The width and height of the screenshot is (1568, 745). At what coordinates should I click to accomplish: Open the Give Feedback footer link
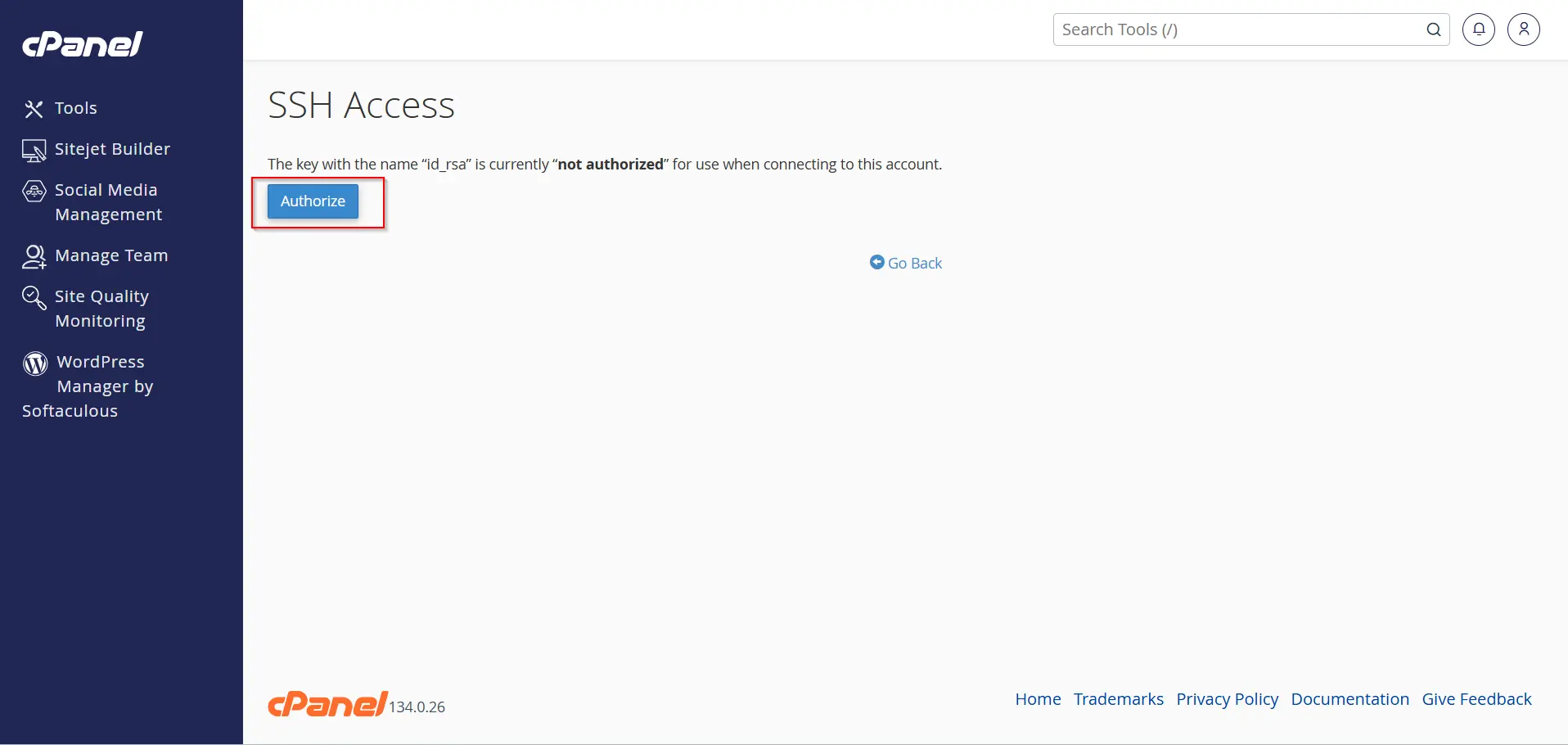coord(1477,699)
